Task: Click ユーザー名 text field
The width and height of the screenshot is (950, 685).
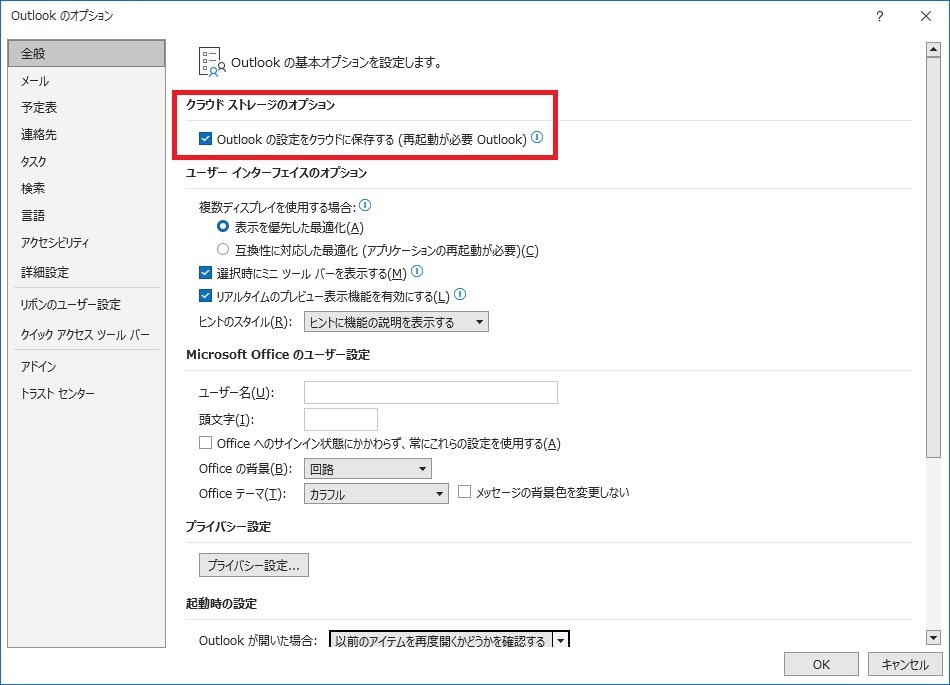Action: 431,392
